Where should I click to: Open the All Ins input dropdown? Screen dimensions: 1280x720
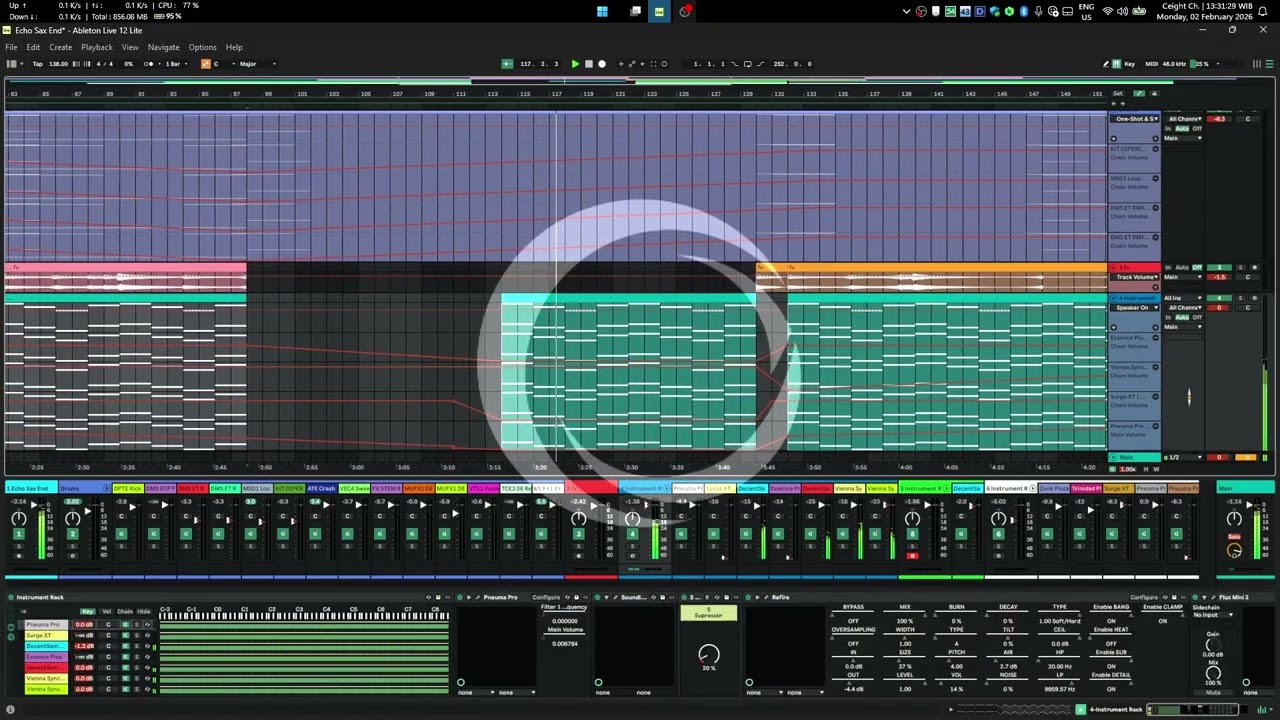[x=1185, y=298]
